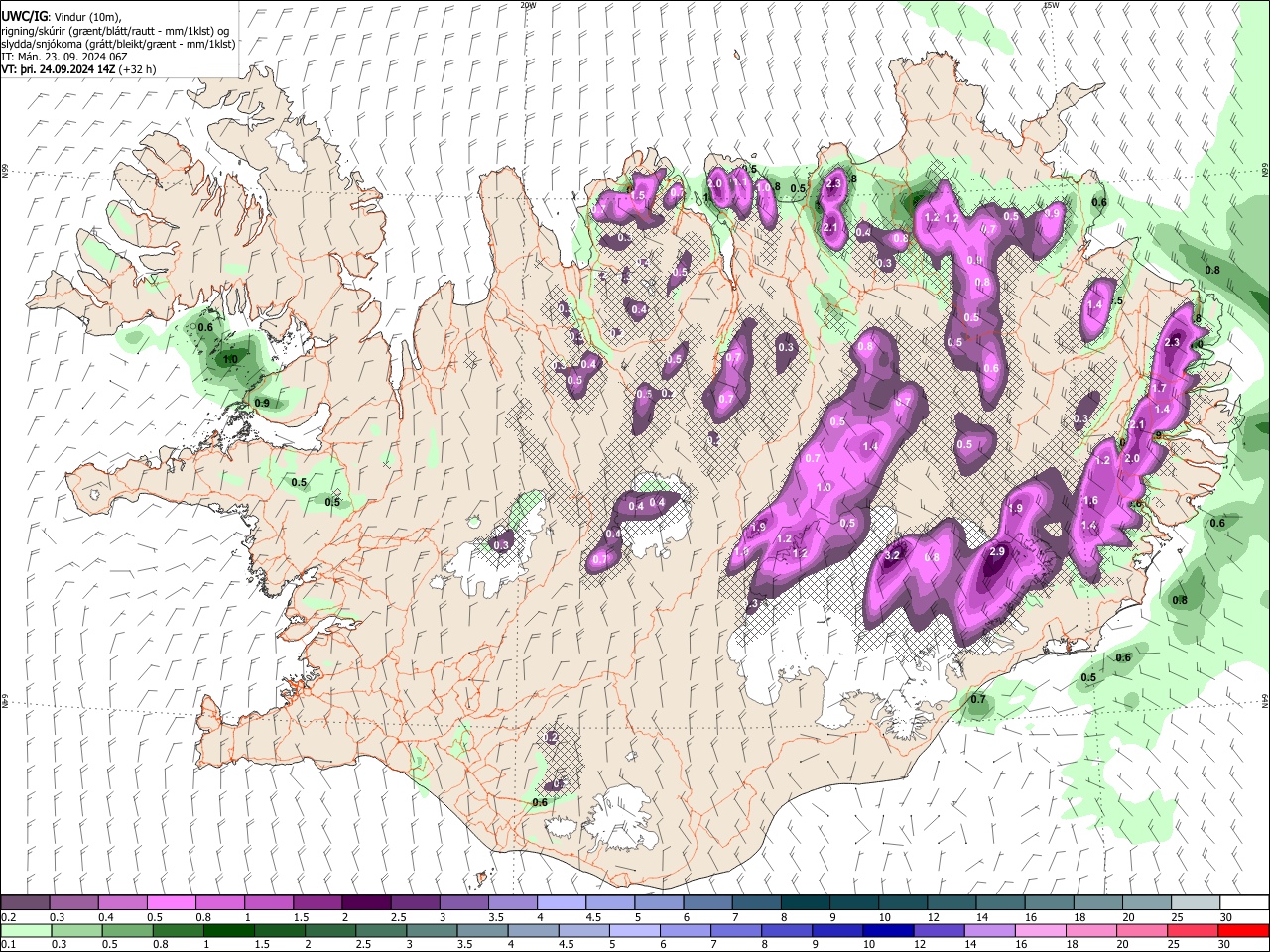This screenshot has width=1270, height=952.
Task: Click the 'VT: Þri. 24.09.2024 14Z (+32 h)' text
Action: (79, 70)
